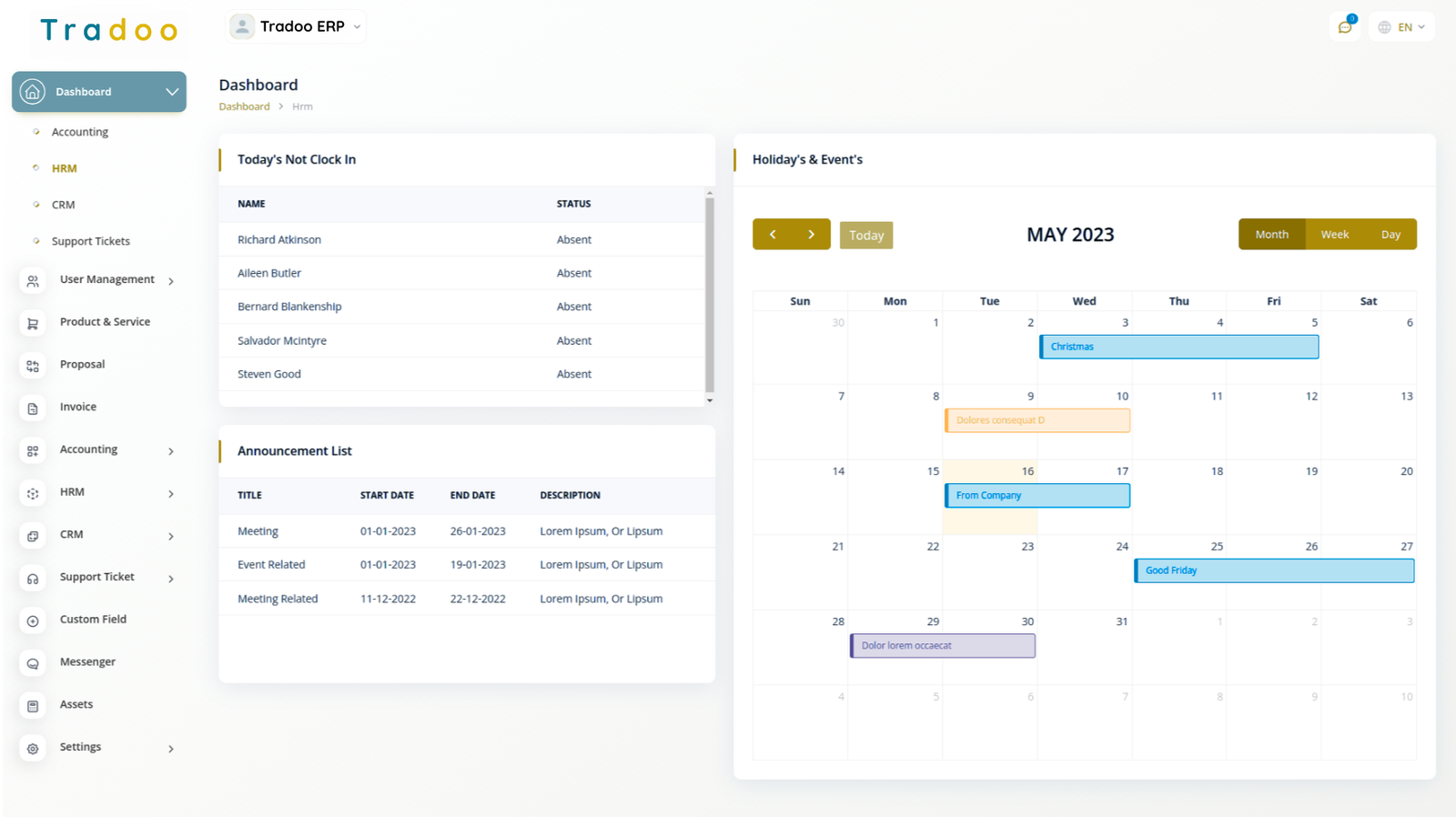The image size is (1456, 817).
Task: Click the Custom Field plus icon
Action: point(33,620)
